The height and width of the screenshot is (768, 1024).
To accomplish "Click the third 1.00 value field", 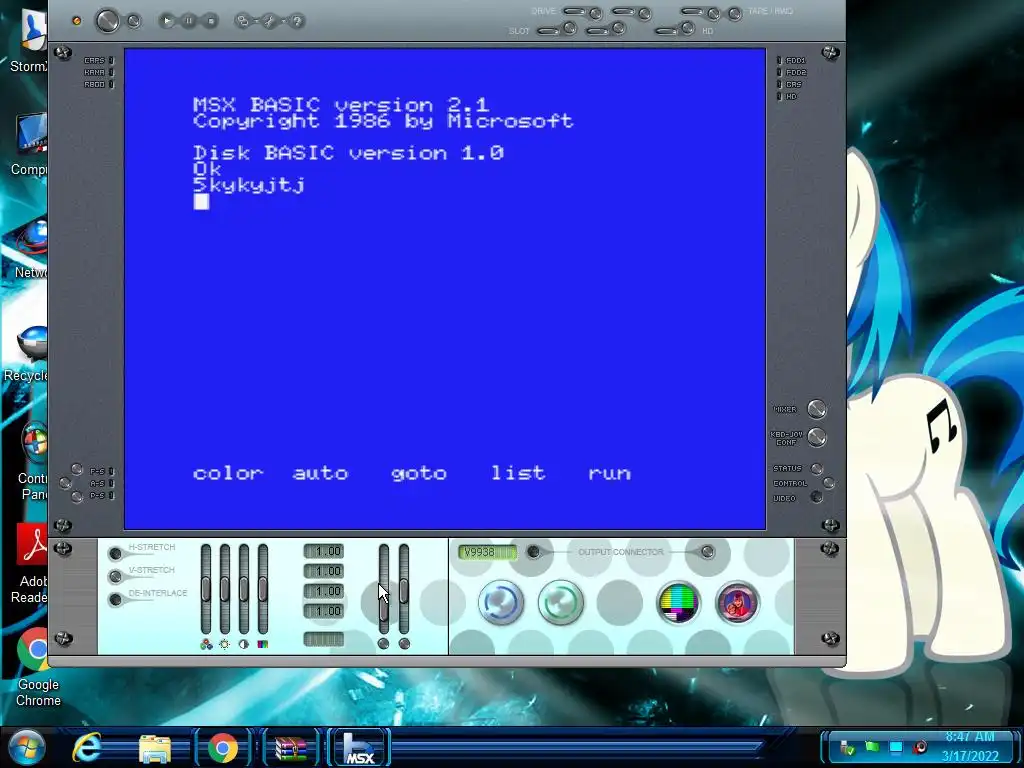I will (x=324, y=591).
